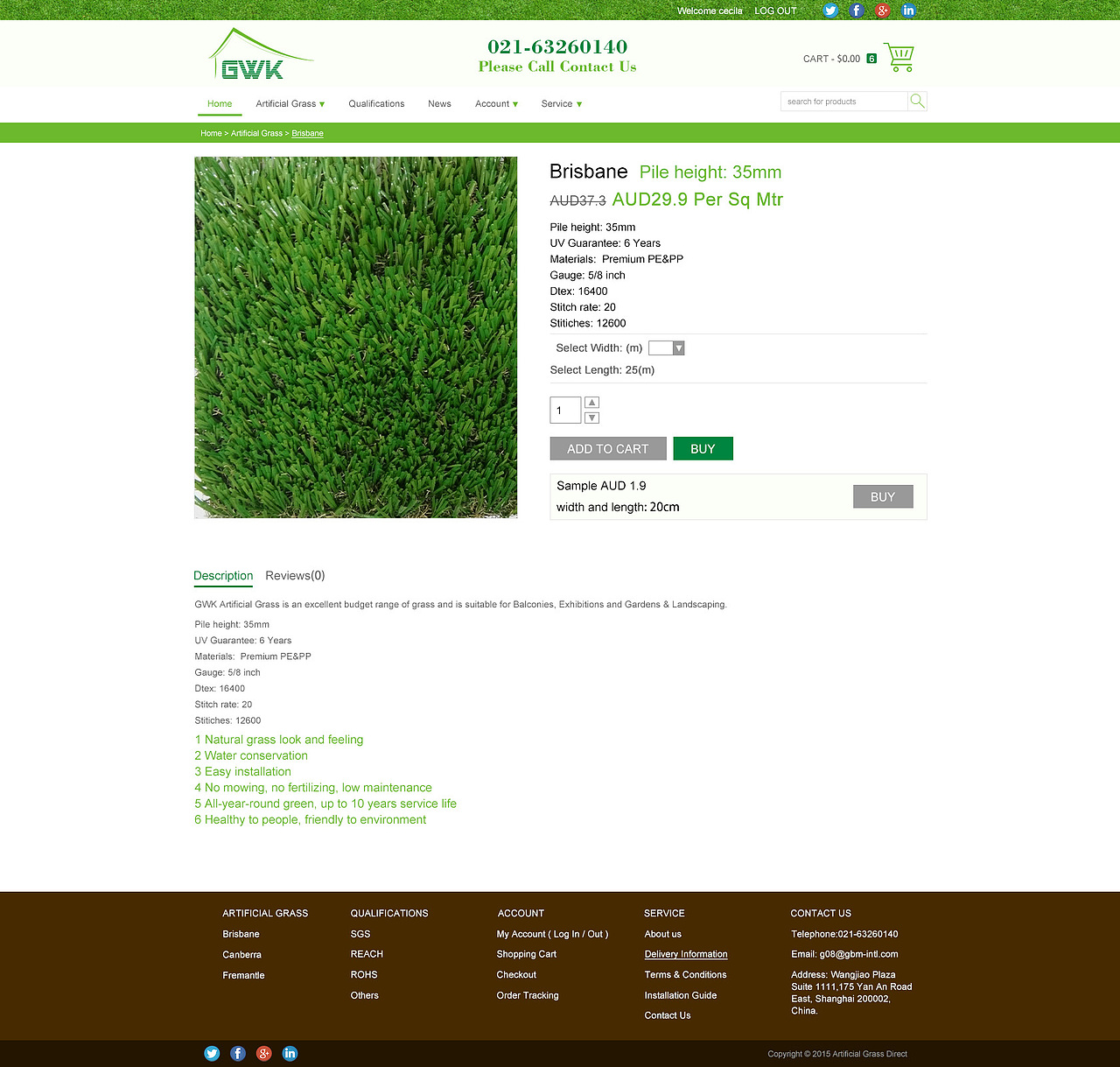Open Facebook icon in footer

pyautogui.click(x=238, y=1053)
